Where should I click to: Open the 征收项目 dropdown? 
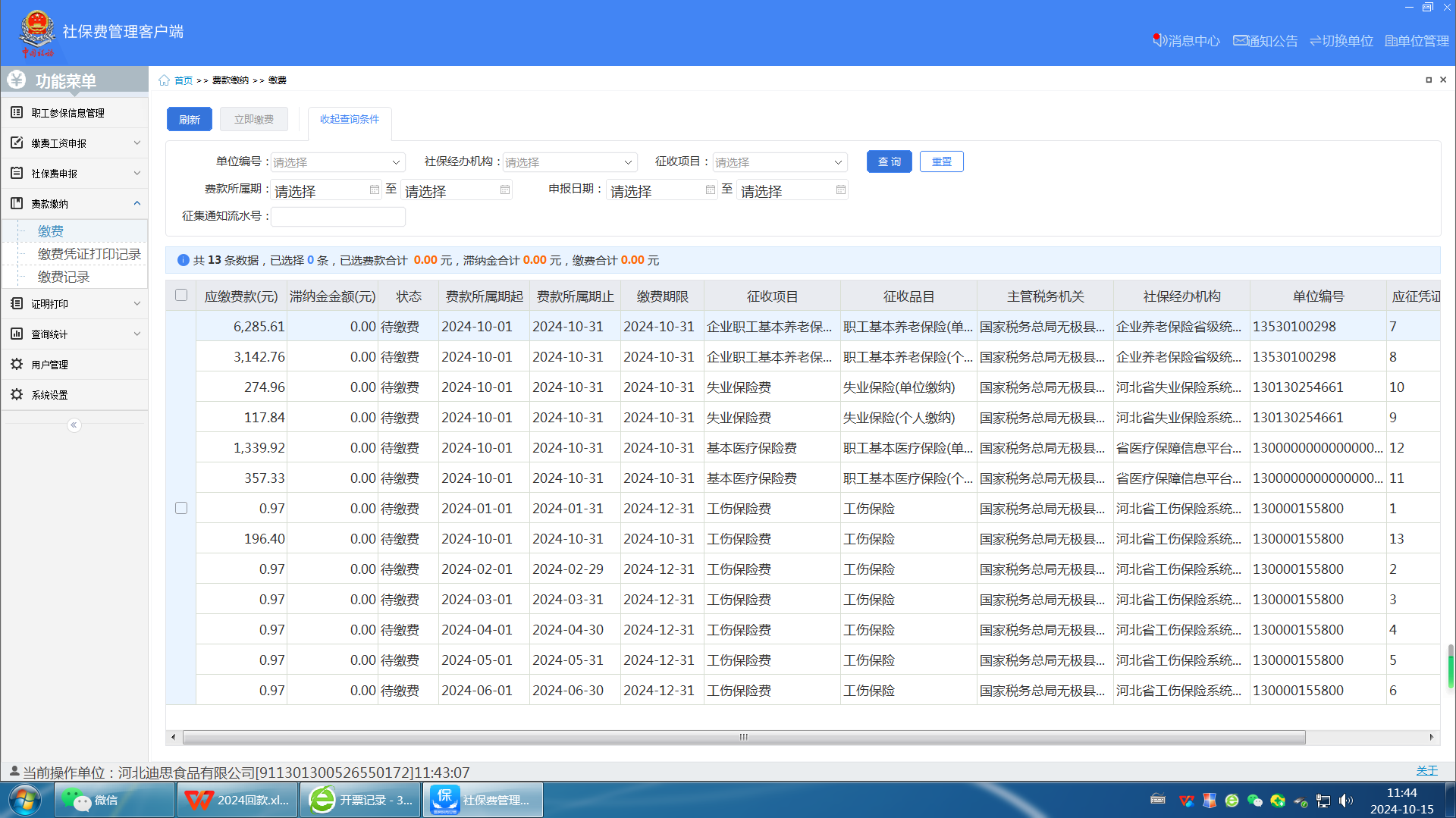780,162
